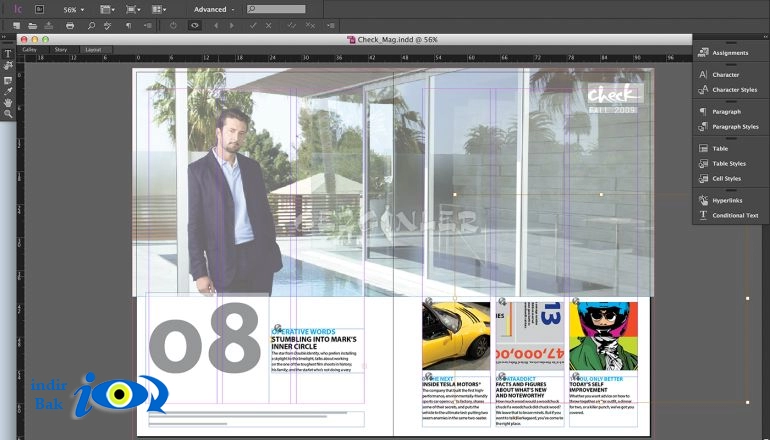Open Adobe Bridge from the top bar
Screen dimensions: 770x440
(x=39, y=9)
